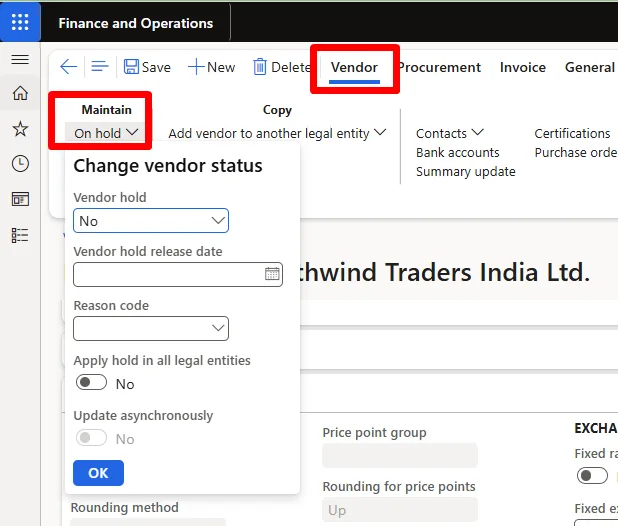Open the app launcher waffle icon
618x526 pixels.
20,22
